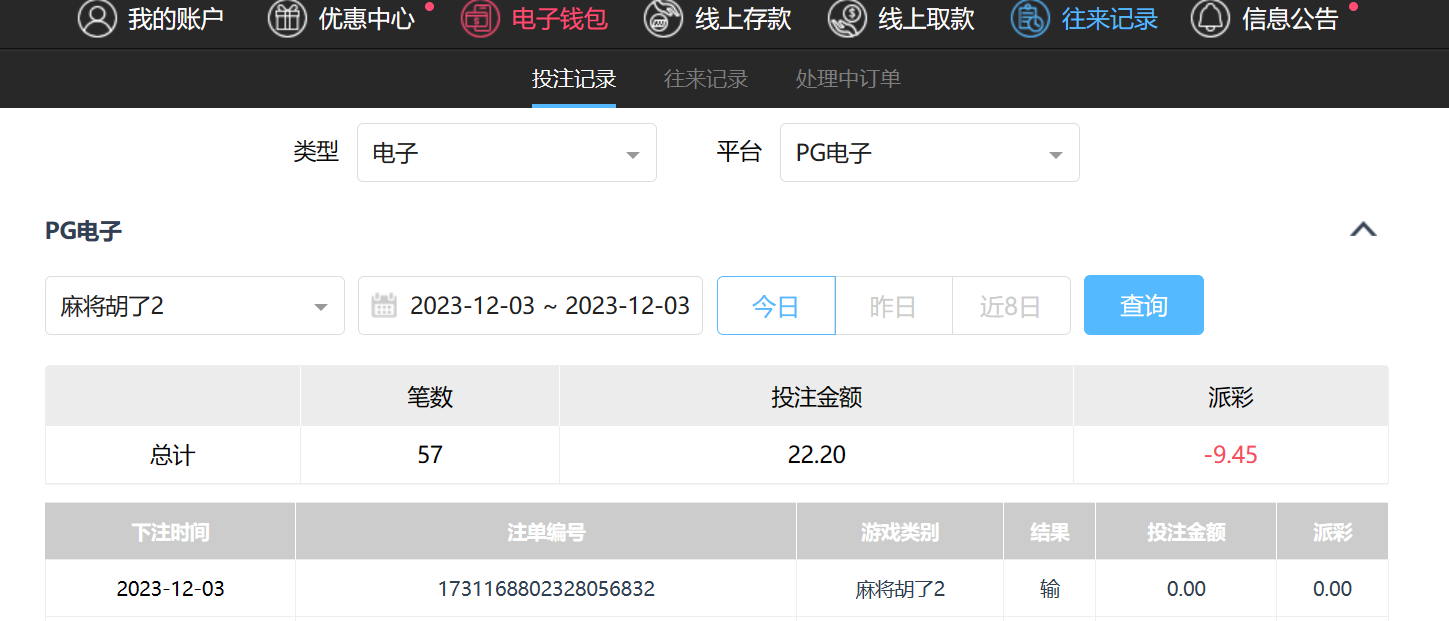Click the calendar icon in date field
The image size is (1449, 621).
click(x=384, y=306)
